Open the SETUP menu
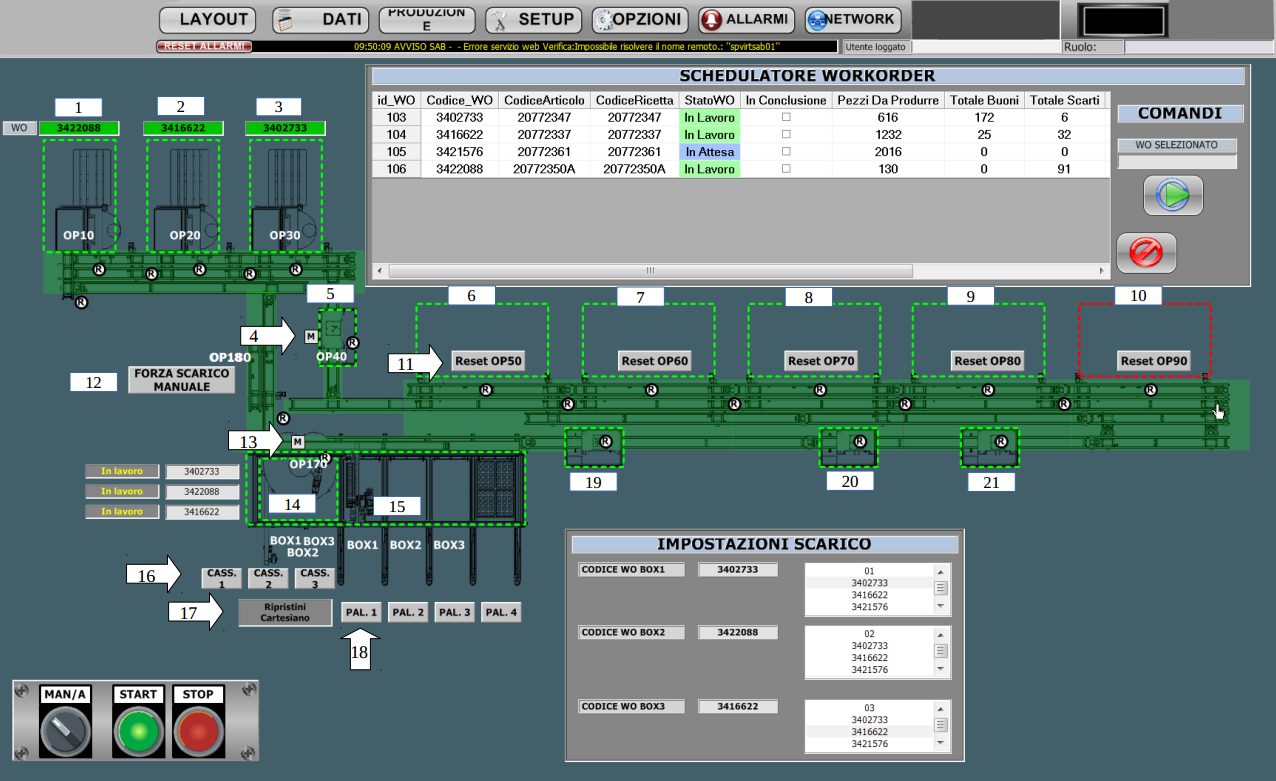The width and height of the screenshot is (1276, 781). click(x=533, y=19)
